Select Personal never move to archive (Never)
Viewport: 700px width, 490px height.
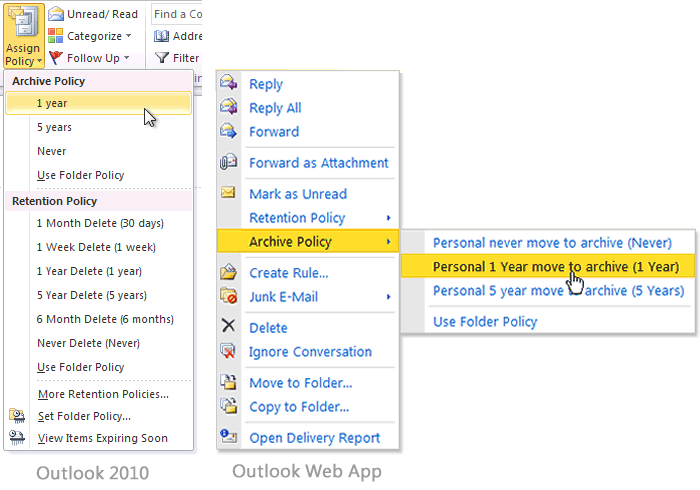552,243
